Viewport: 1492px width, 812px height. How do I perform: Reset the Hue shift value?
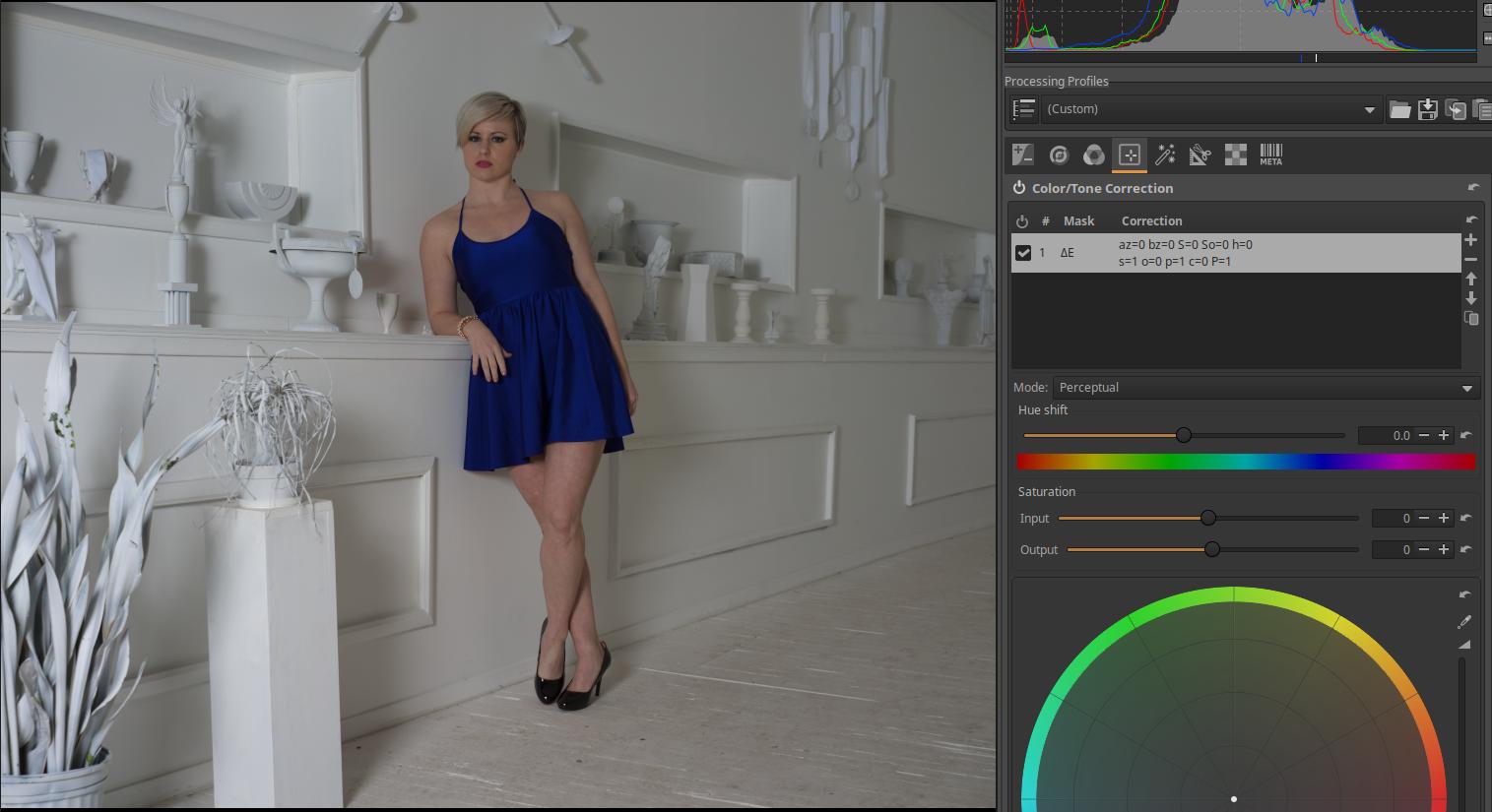(x=1465, y=435)
